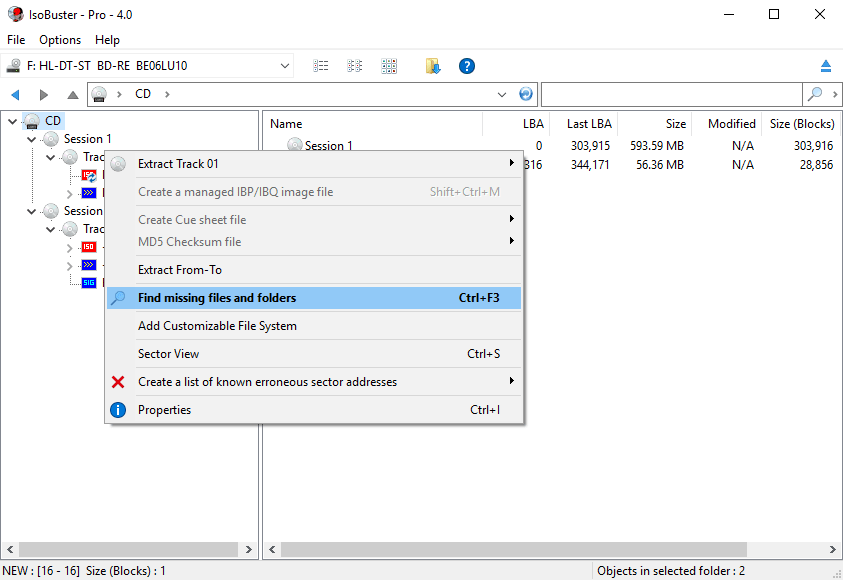Viewport: 843px width, 580px height.
Task: Click inside the search input field
Action: pos(671,94)
